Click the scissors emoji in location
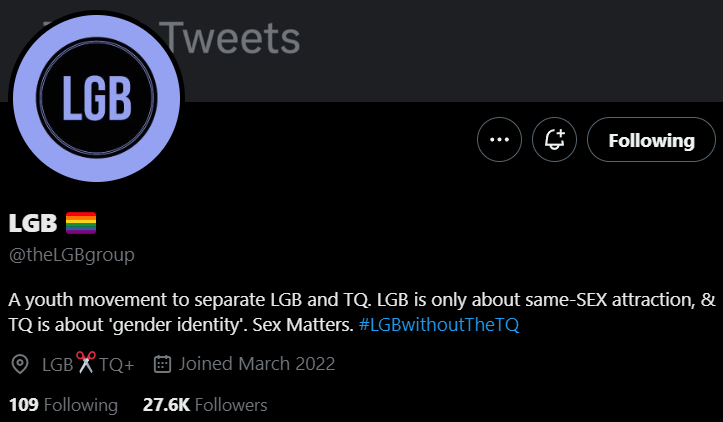The image size is (723, 422). [86, 362]
